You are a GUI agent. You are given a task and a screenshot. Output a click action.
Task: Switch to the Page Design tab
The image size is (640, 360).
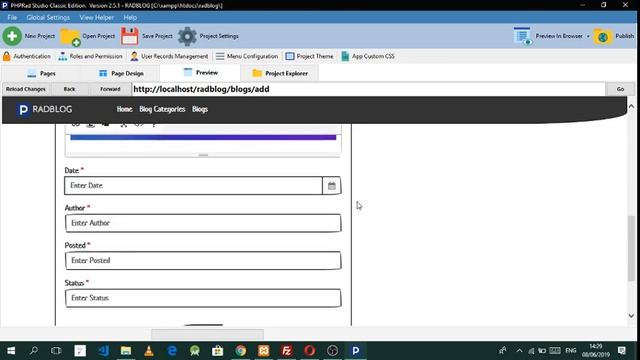click(121, 73)
